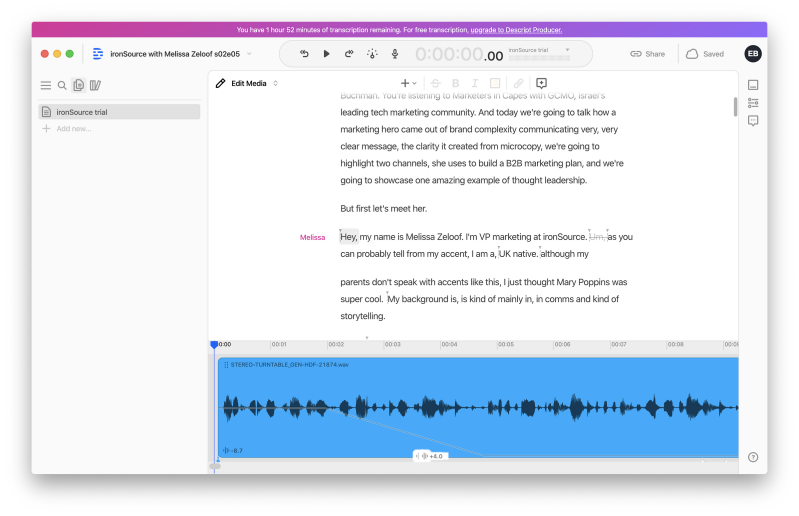Click the cloud Saved status icon

pyautogui.click(x=692, y=53)
